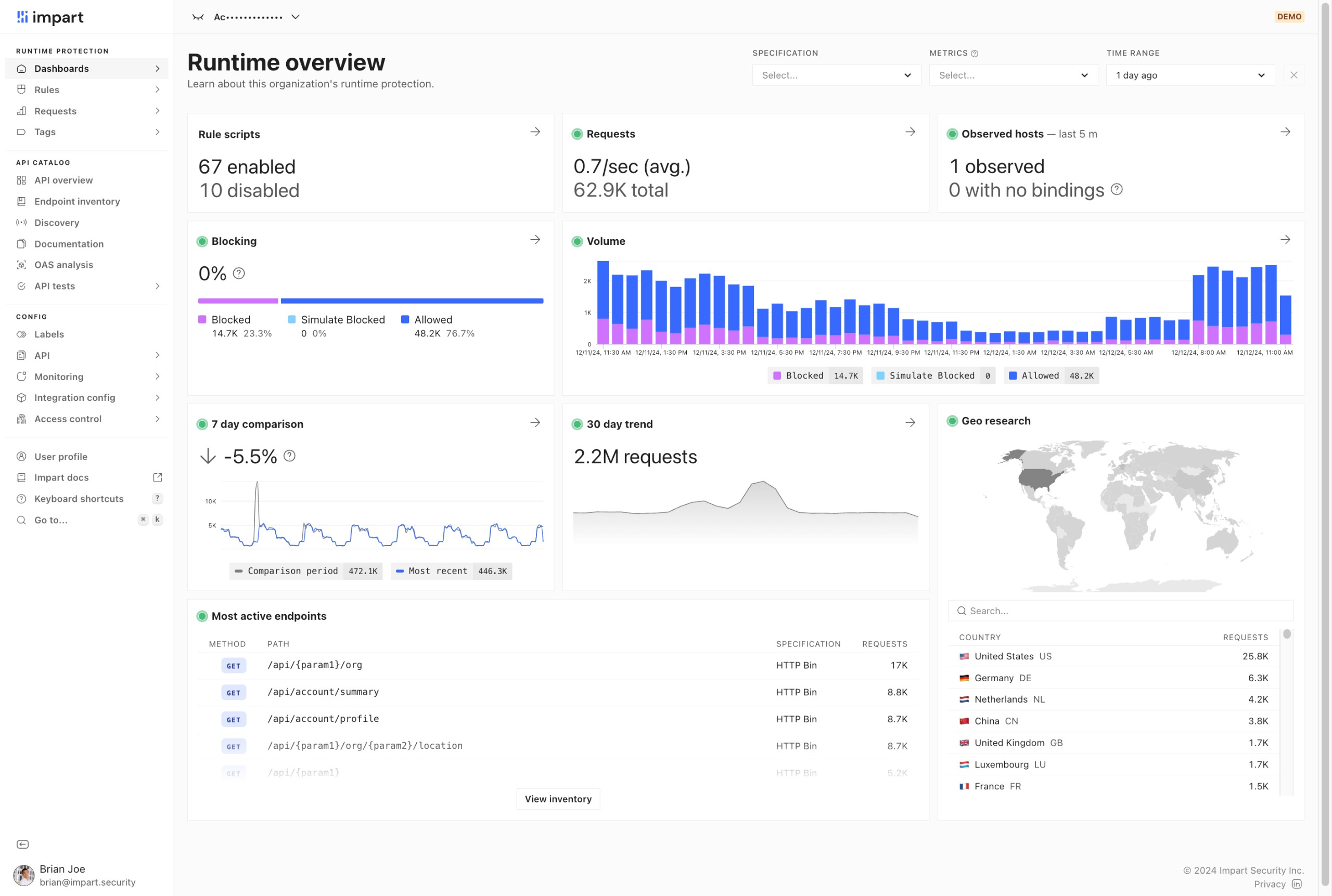Toggle the masked organization name eye icon

(x=198, y=17)
